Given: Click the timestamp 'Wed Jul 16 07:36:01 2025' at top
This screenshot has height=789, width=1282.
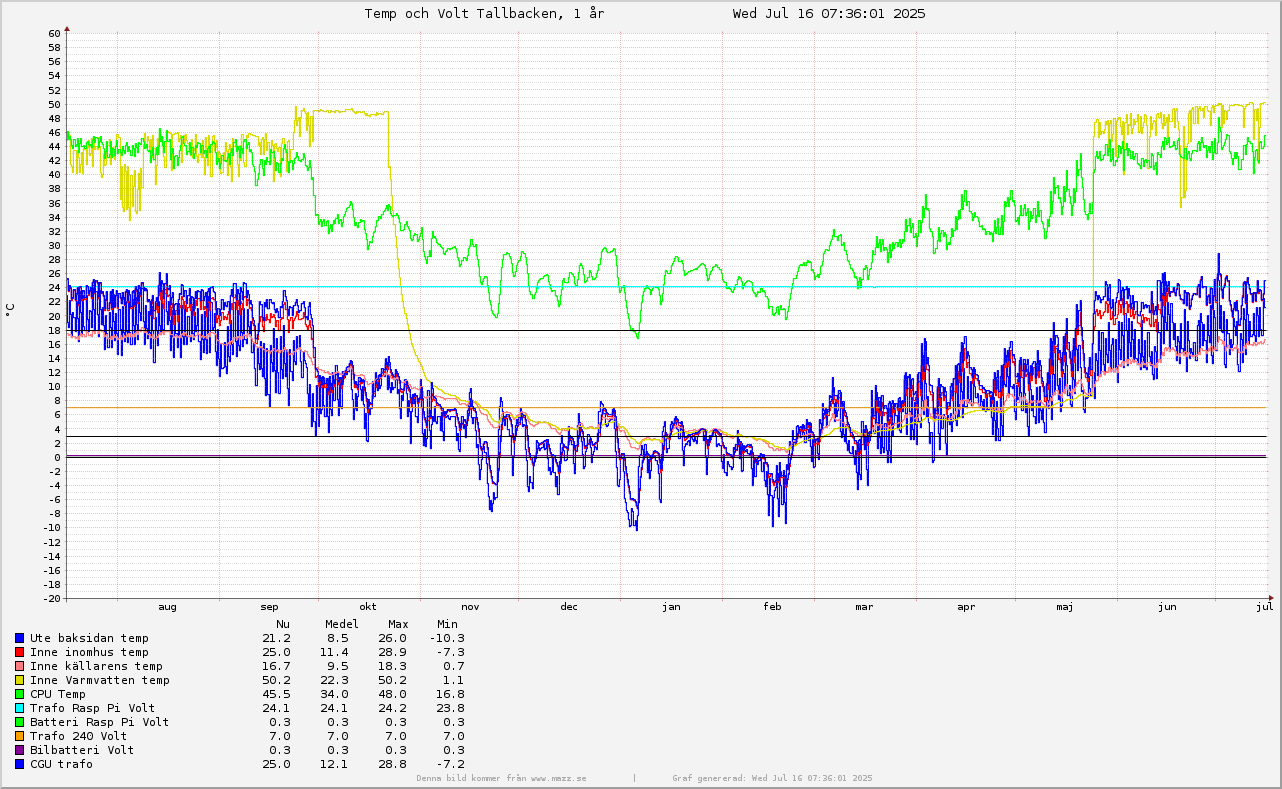Looking at the screenshot, I should [x=829, y=13].
